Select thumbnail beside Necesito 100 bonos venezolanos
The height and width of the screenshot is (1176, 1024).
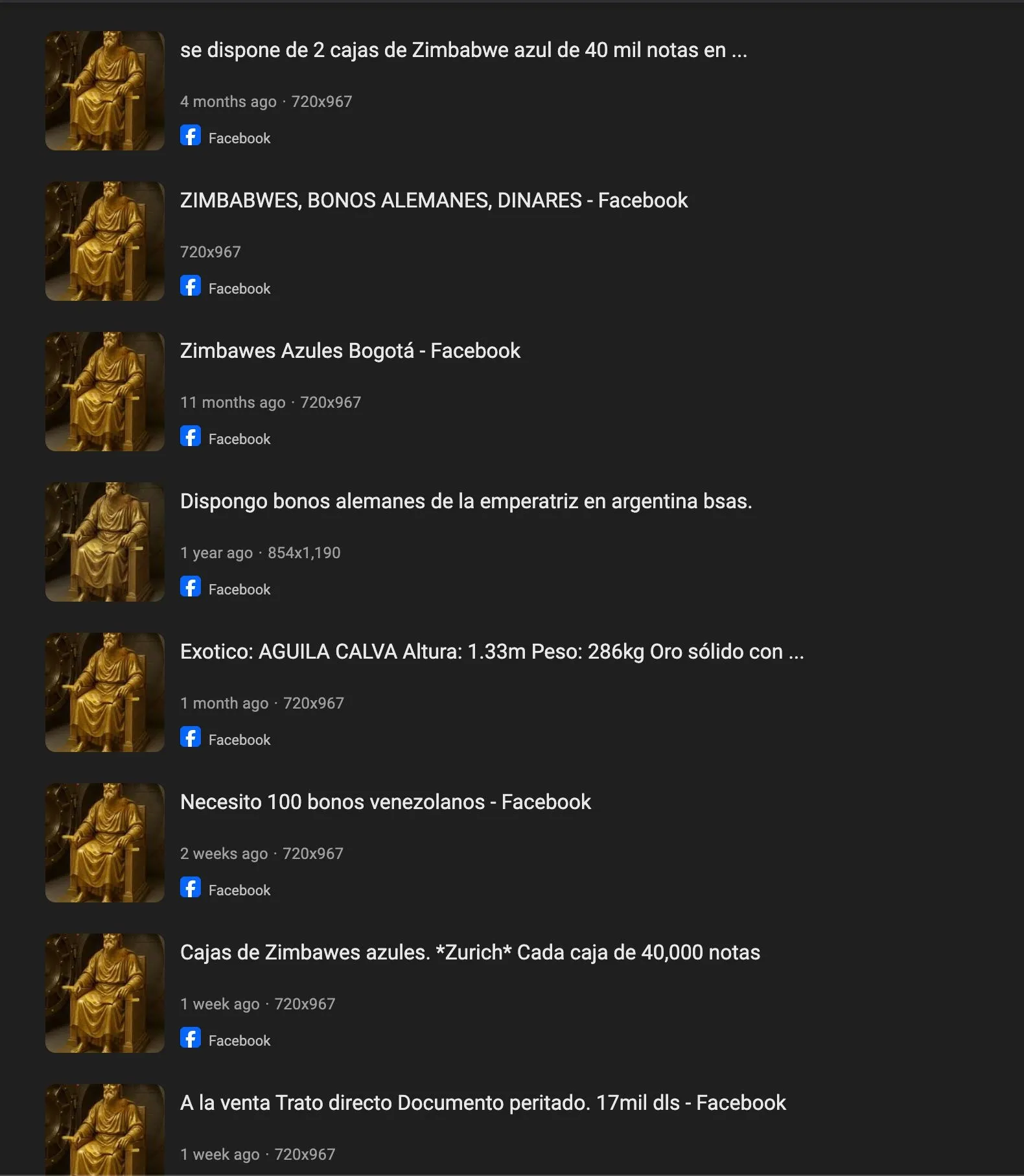pos(105,843)
